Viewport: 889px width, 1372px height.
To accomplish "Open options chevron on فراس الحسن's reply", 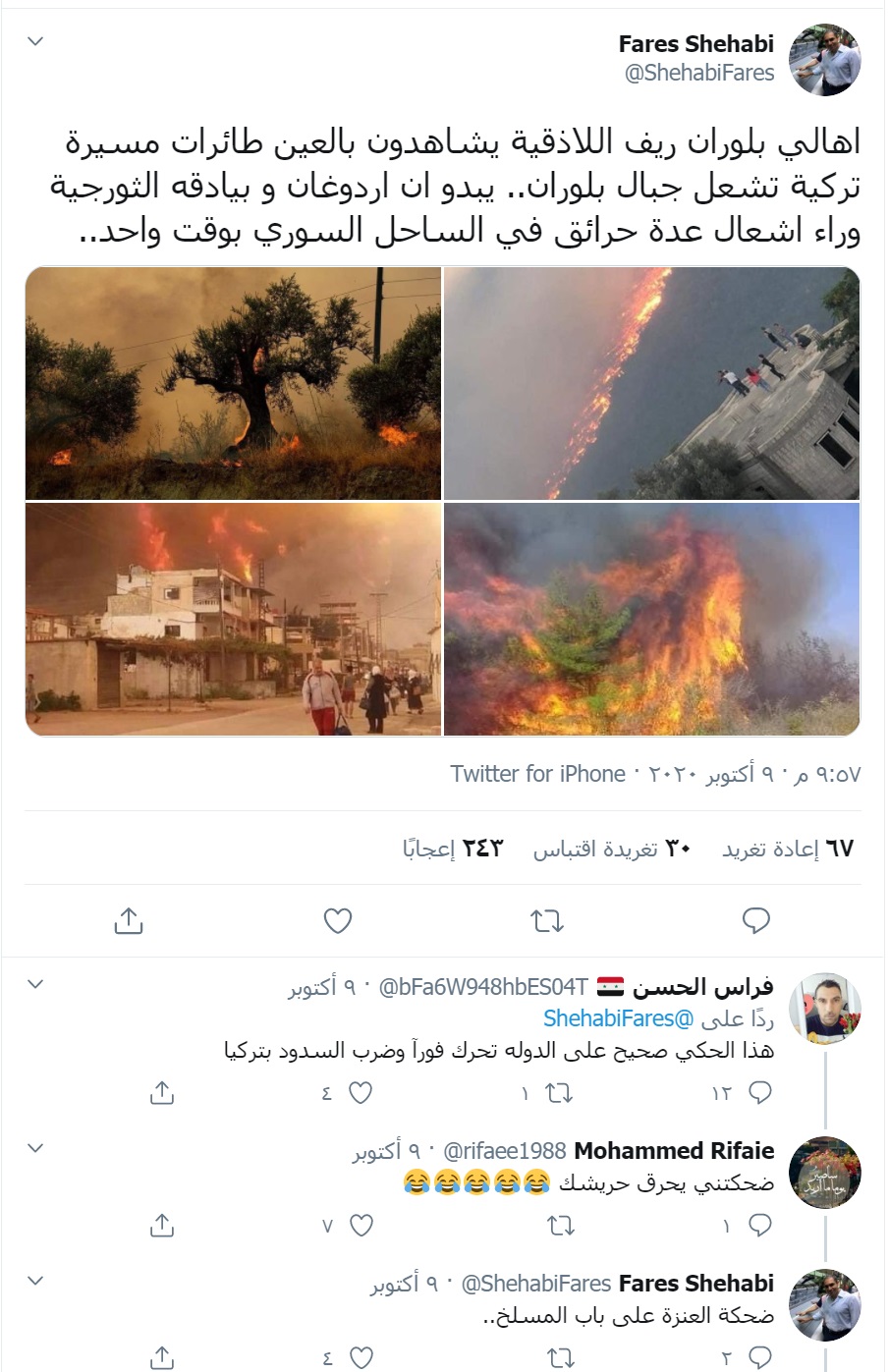I will pyautogui.click(x=35, y=983).
